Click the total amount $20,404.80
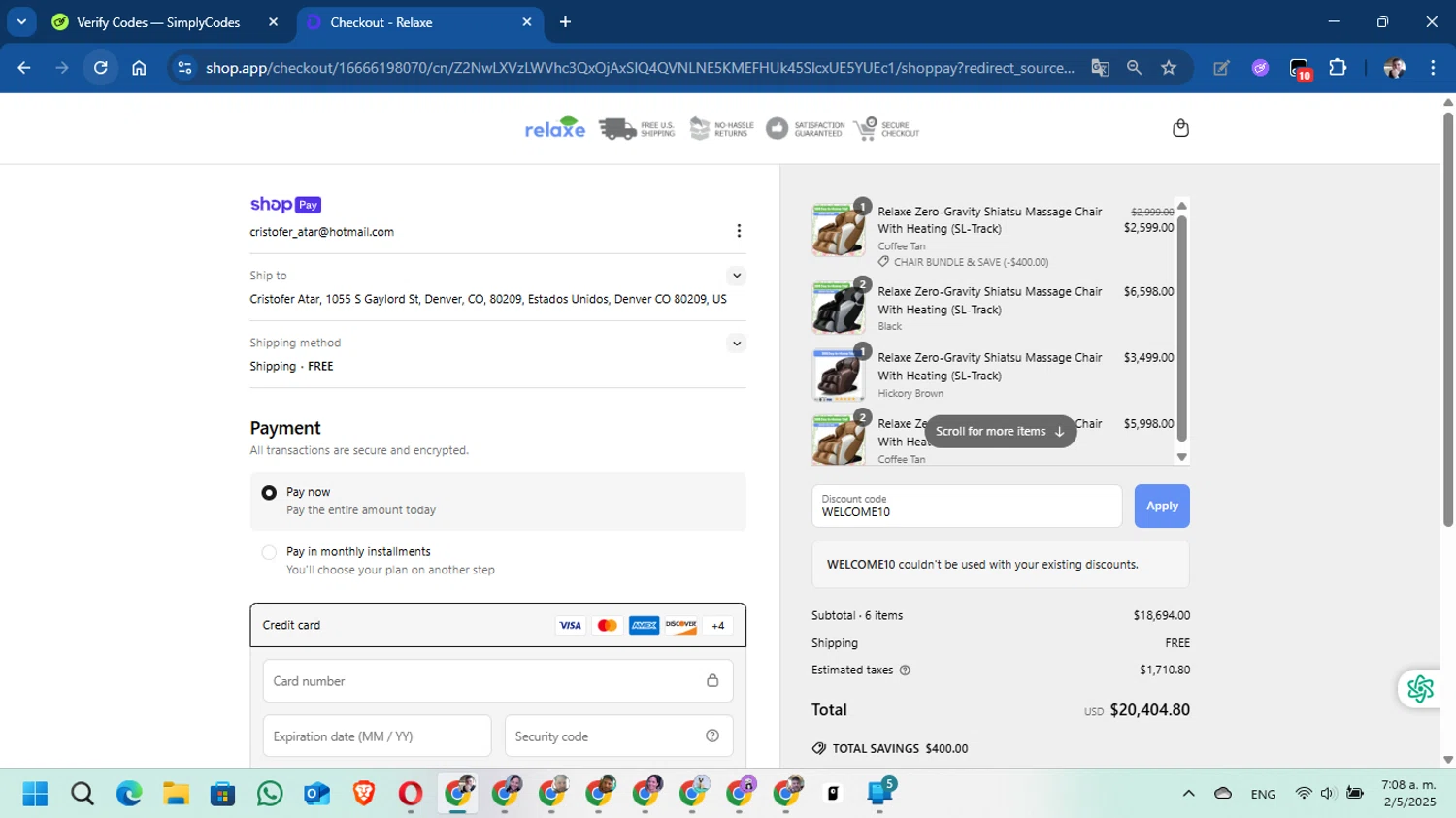This screenshot has height=818, width=1456. click(1149, 709)
